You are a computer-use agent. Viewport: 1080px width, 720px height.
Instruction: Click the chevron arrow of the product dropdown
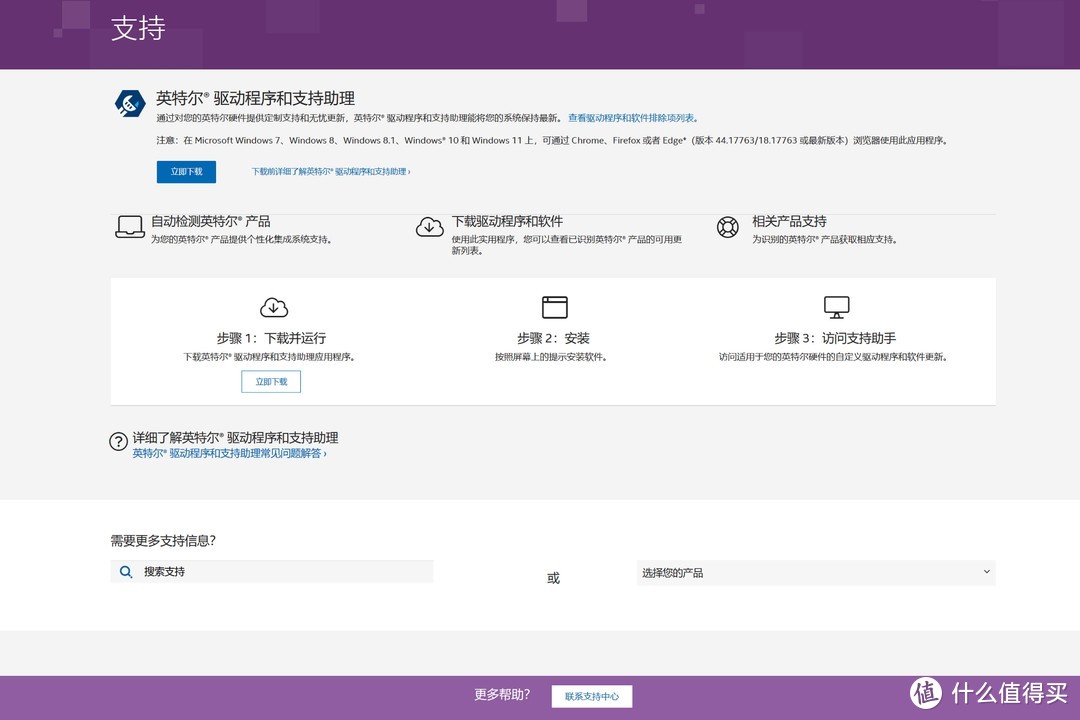point(986,572)
